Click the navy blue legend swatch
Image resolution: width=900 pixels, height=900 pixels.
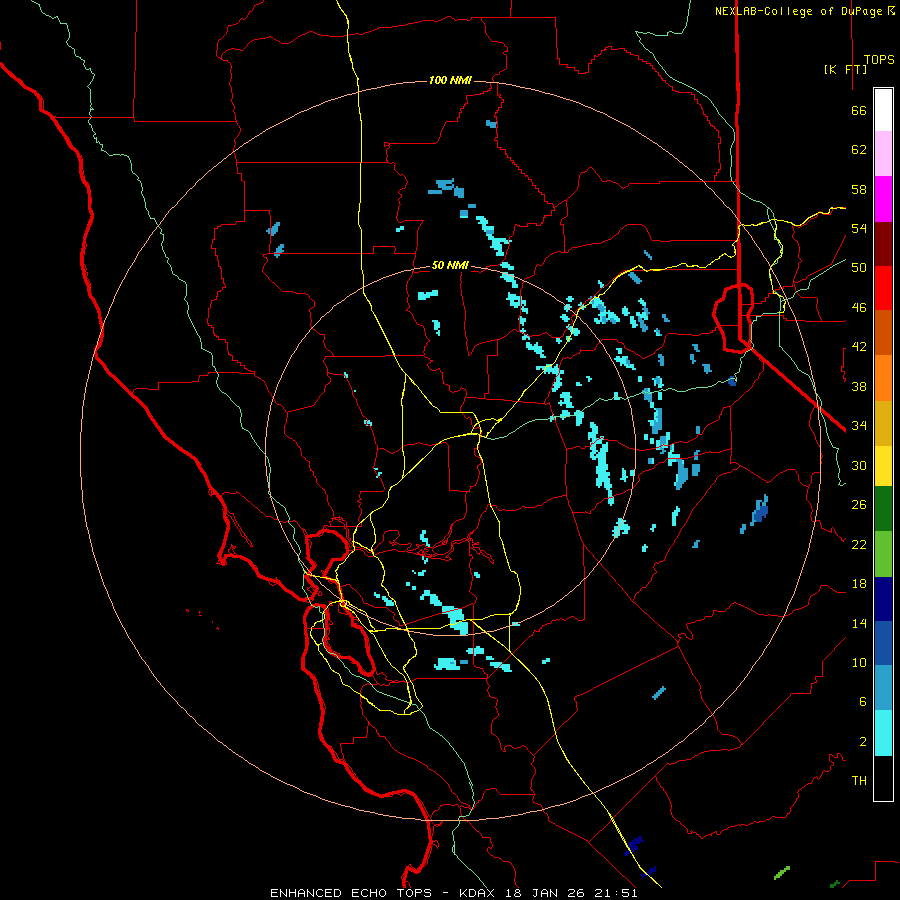click(x=883, y=599)
